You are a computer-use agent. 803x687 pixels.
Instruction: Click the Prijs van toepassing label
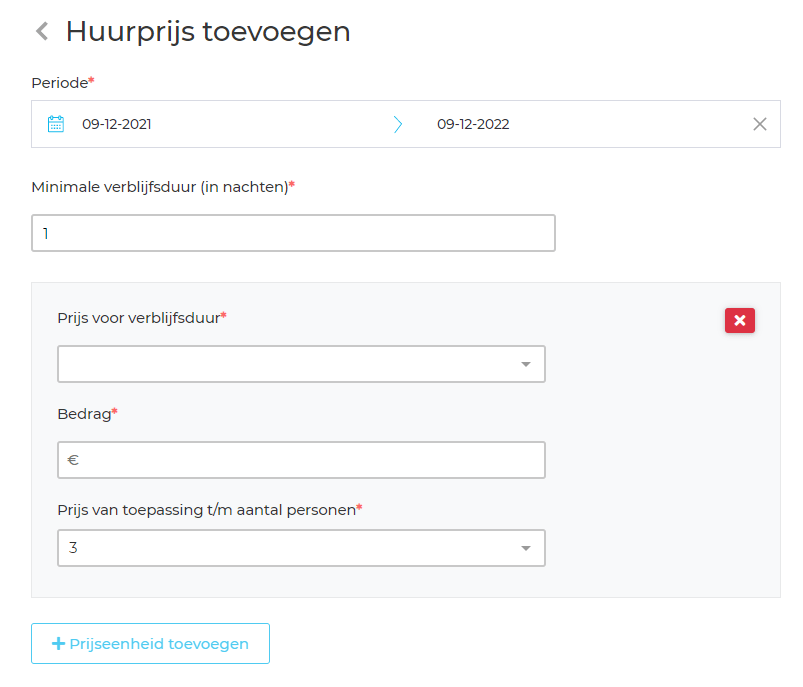pos(207,509)
